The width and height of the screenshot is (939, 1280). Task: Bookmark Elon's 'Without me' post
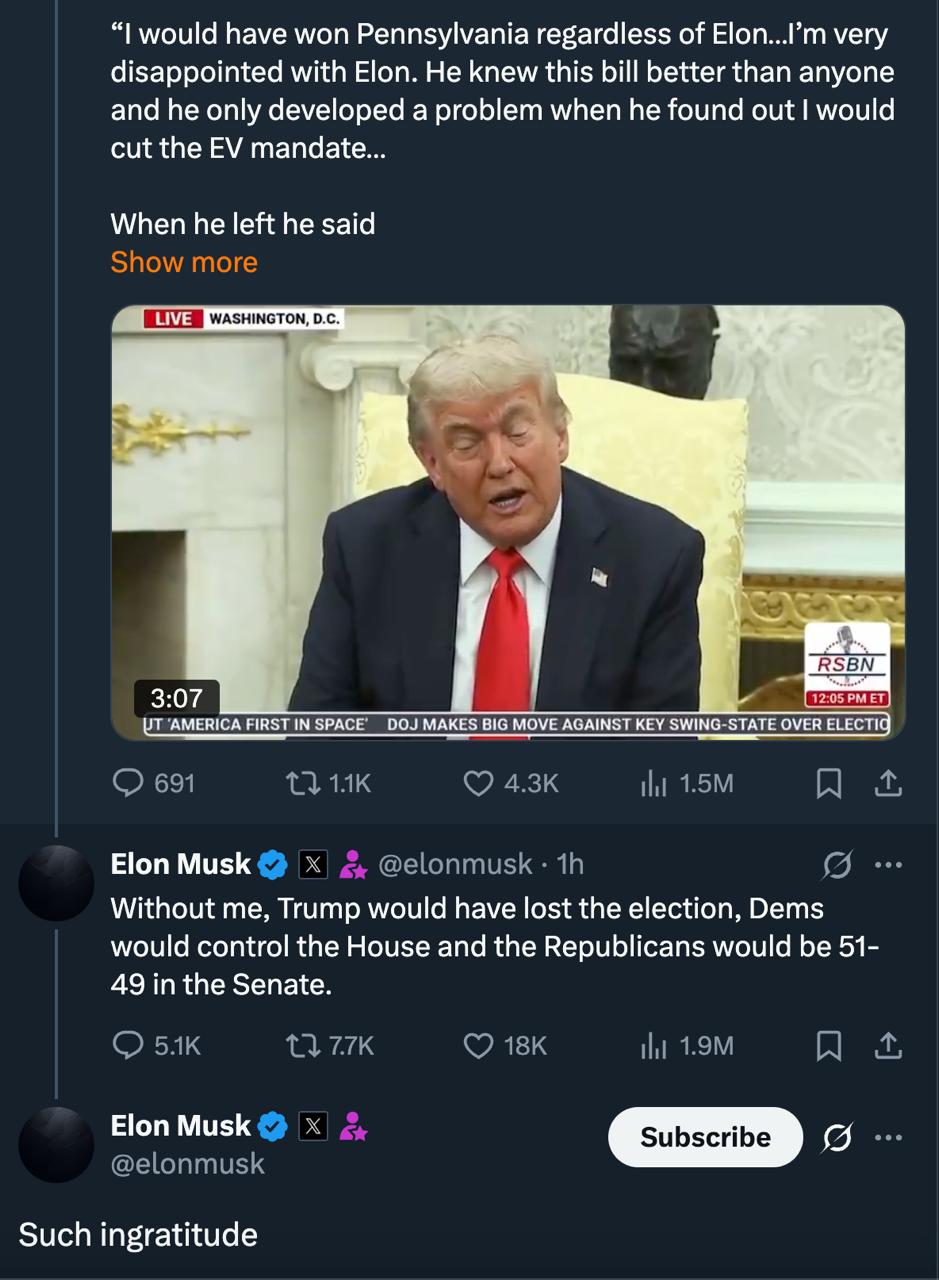pos(828,1046)
